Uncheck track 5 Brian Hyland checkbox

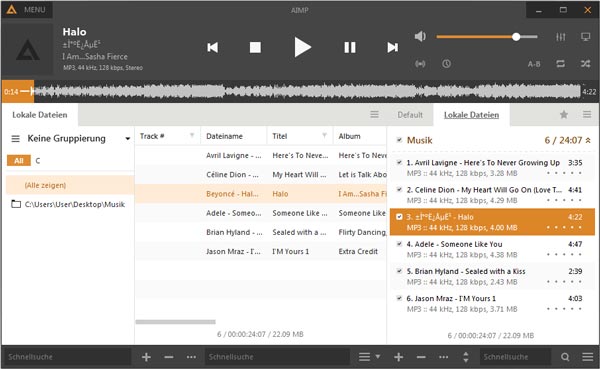399,271
